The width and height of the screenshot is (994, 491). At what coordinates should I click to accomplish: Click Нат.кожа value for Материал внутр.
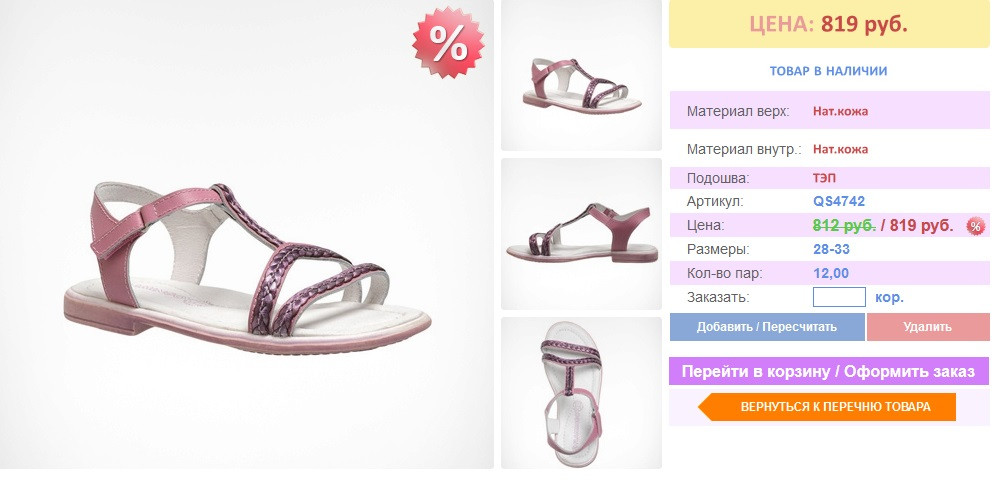click(x=840, y=150)
